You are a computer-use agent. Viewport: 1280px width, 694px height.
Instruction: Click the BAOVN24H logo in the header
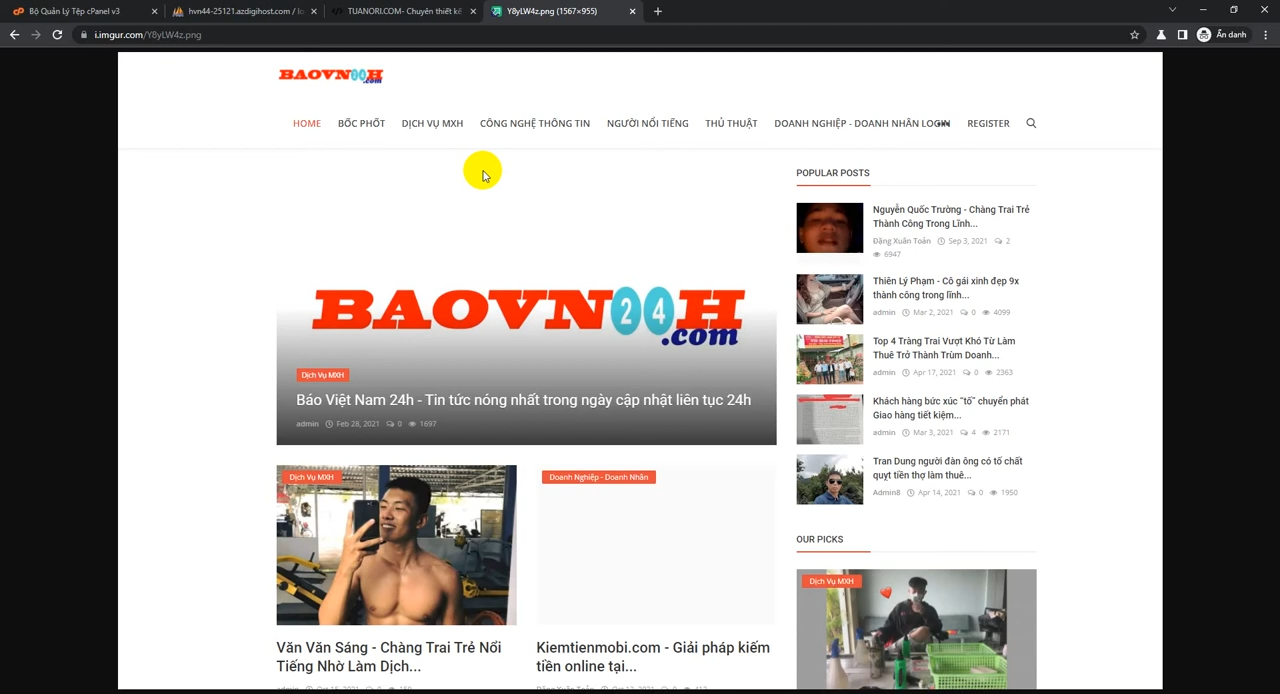click(331, 75)
